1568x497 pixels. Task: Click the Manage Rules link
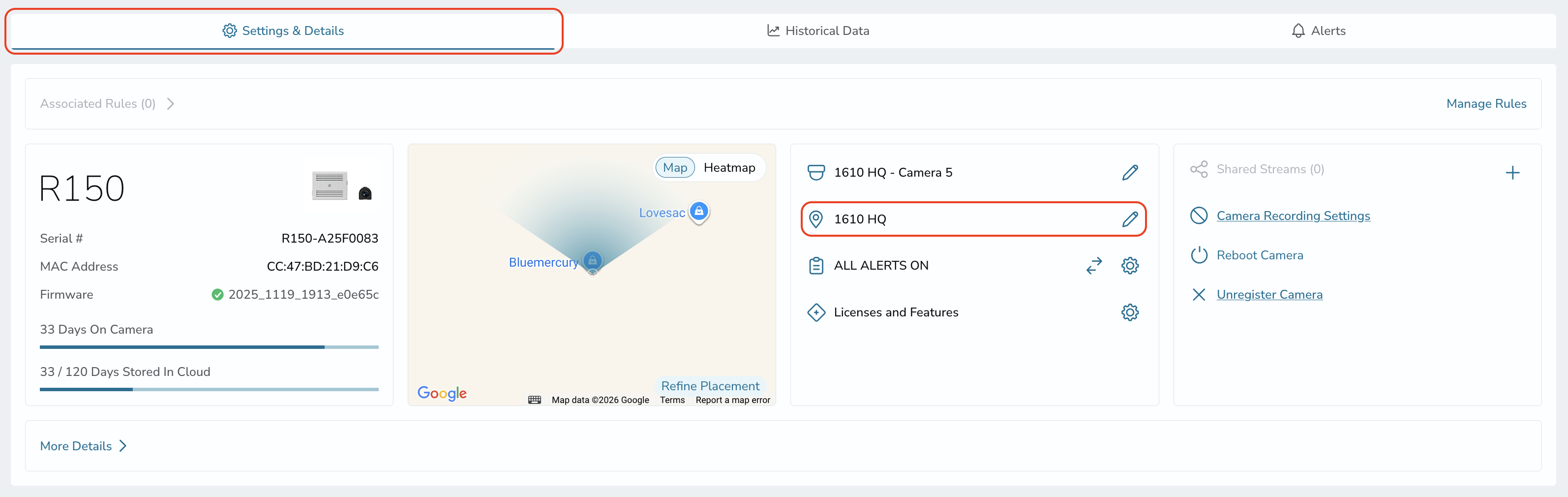pos(1486,103)
